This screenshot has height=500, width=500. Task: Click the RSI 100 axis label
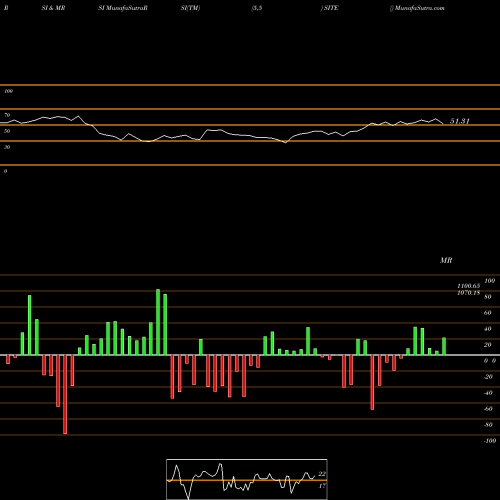coord(8,91)
